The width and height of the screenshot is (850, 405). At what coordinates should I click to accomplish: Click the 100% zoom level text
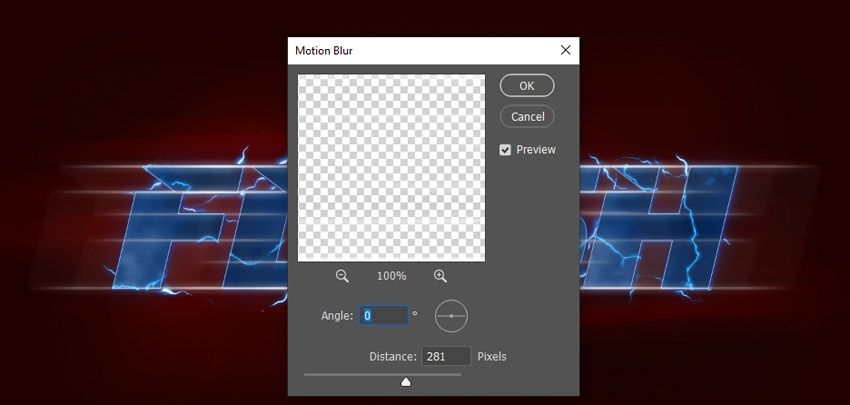pos(391,276)
